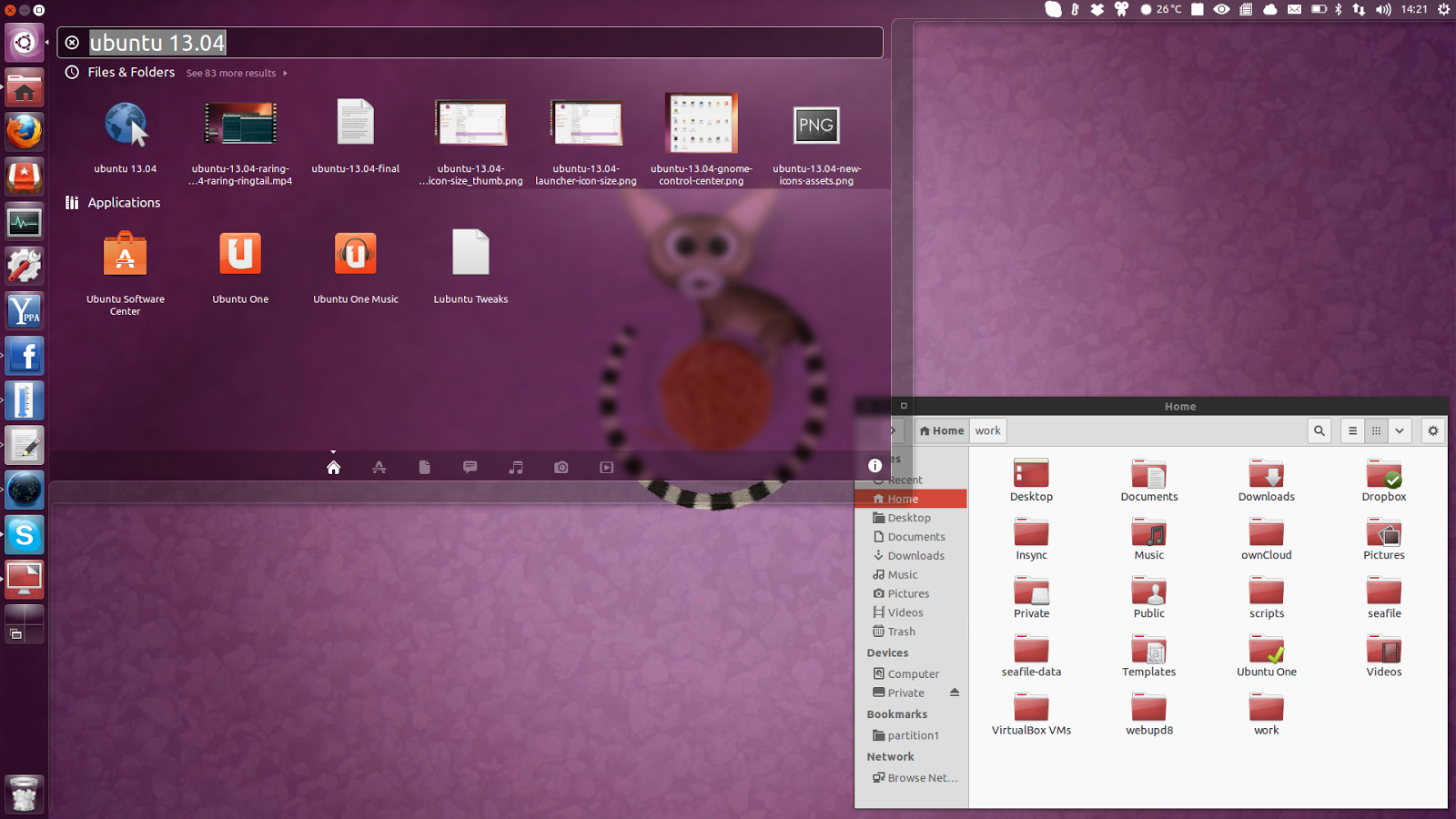Open Ubuntu Software Center from Applications results
This screenshot has height=819, width=1456.
(126, 256)
